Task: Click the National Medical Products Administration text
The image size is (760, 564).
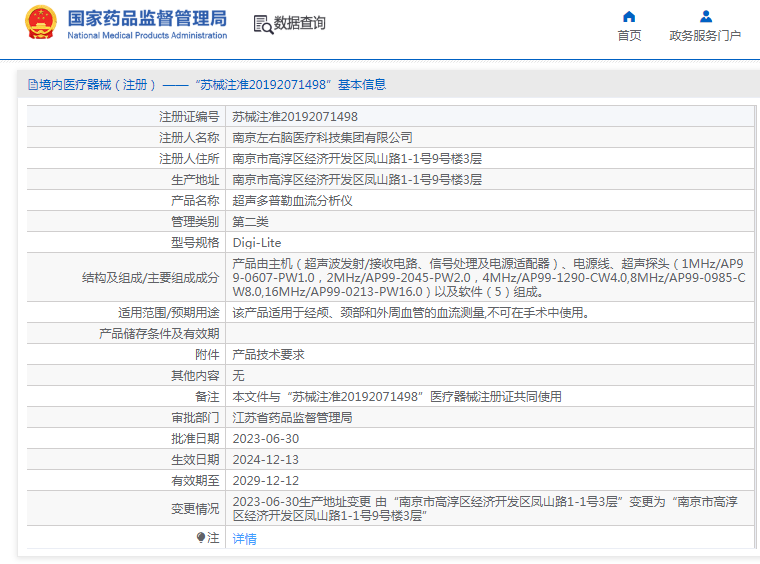Action: click(x=147, y=35)
